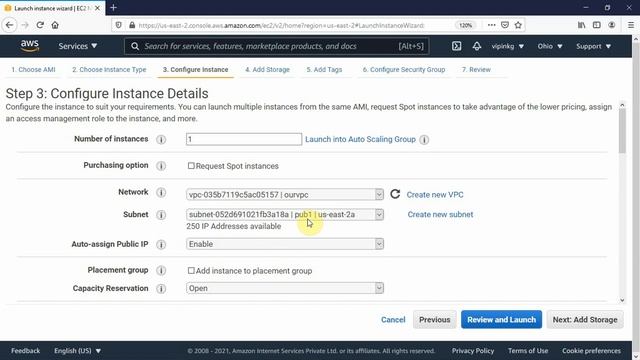The image size is (640, 360).
Task: Open AWS CloudShell icon in header
Action: pyautogui.click(x=456, y=46)
